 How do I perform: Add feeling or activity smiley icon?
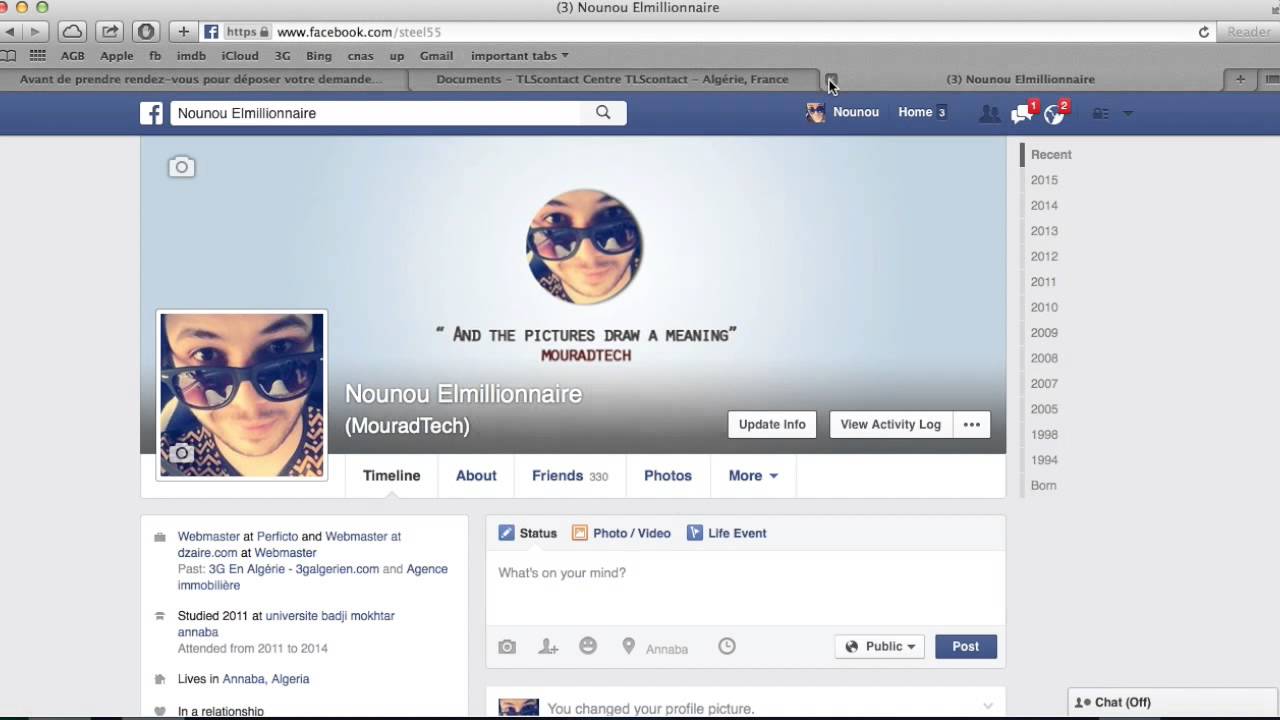coord(588,646)
